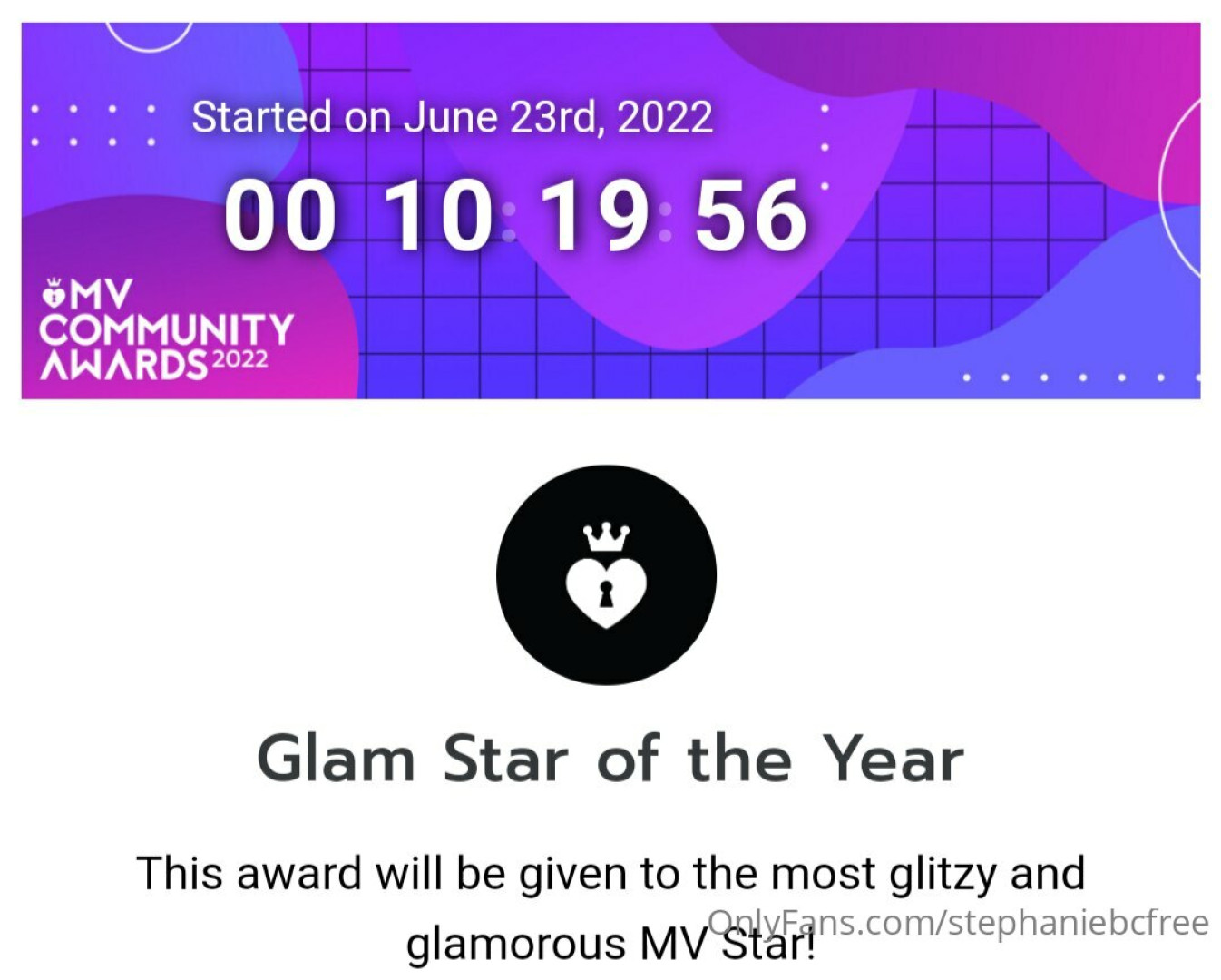This screenshot has width=1221, height=980.
Task: Click the countdown seconds value '56'
Action: pyautogui.click(x=750, y=216)
